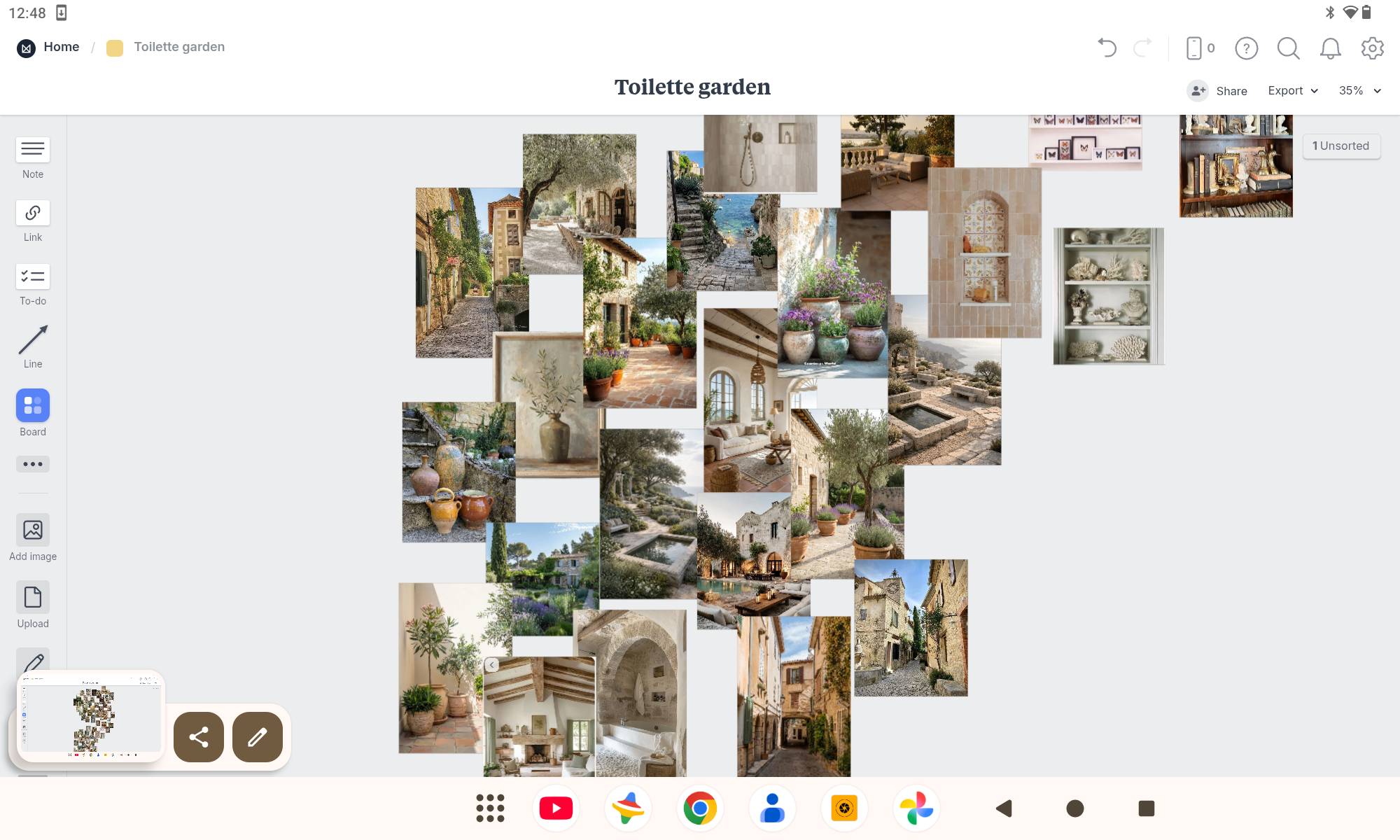This screenshot has height=840, width=1400.
Task: Select the Line tool
Action: 33,339
